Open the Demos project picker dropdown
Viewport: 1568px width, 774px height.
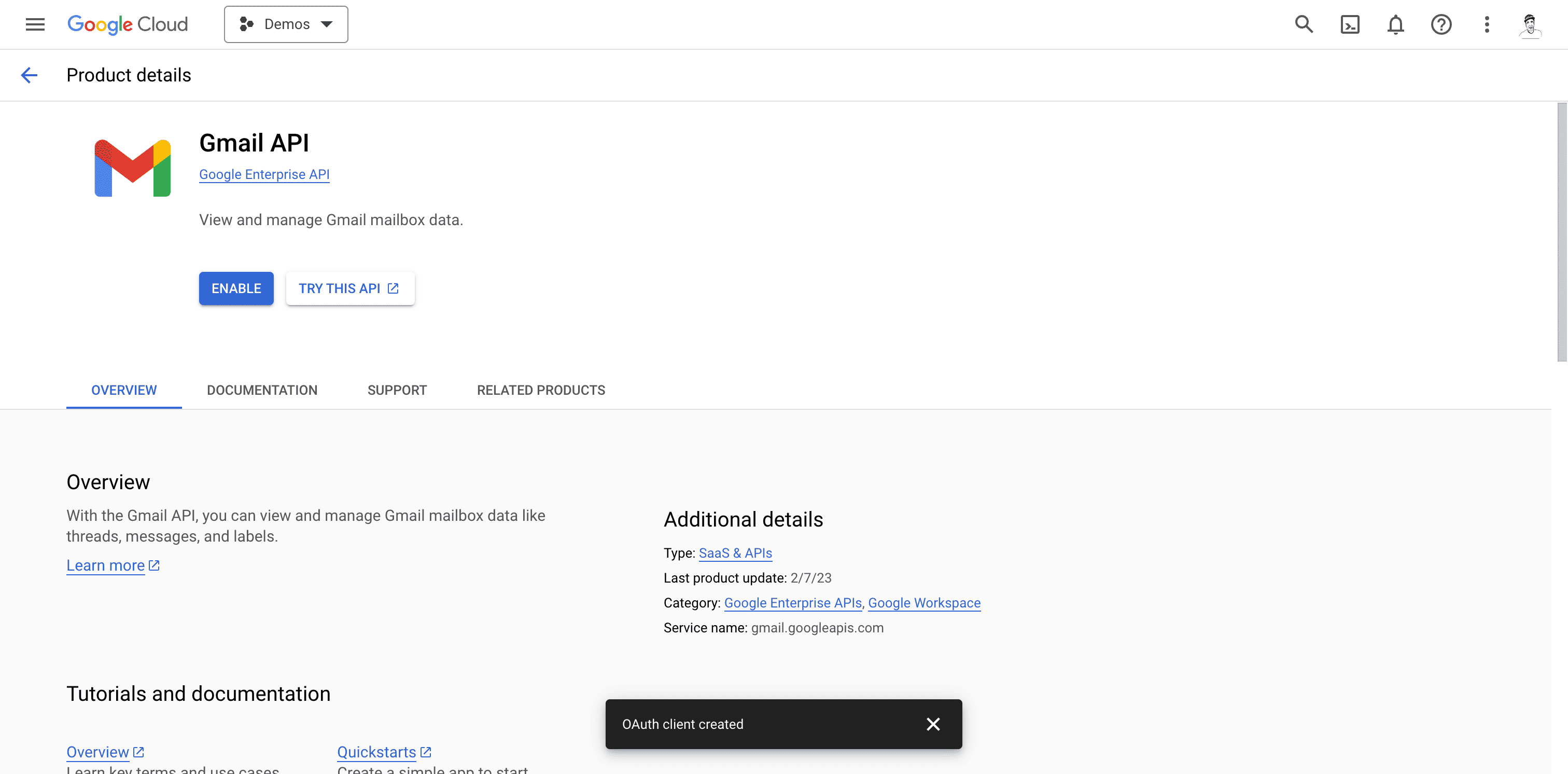click(286, 24)
